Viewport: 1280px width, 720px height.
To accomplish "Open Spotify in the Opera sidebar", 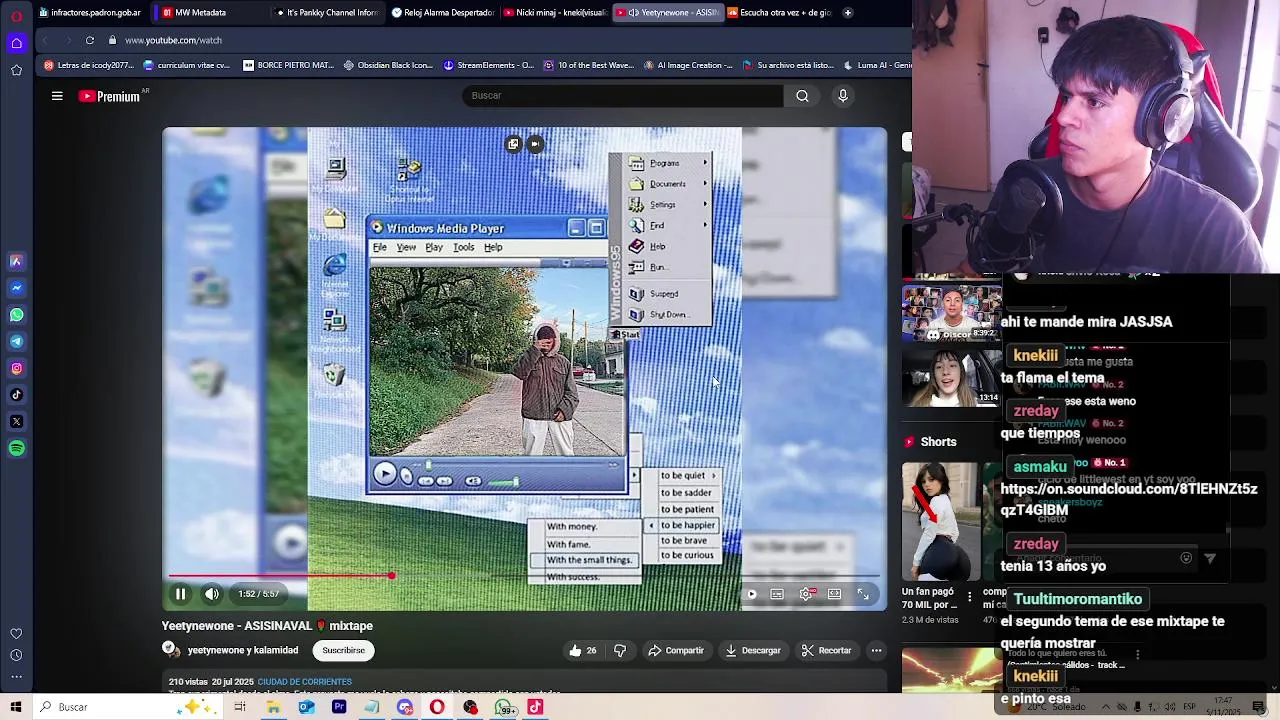I will [x=16, y=449].
